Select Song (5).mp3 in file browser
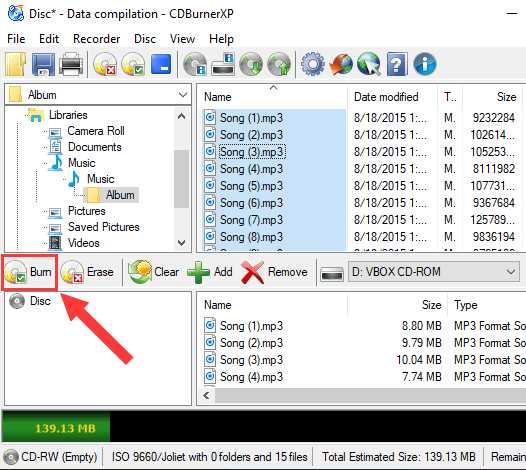This screenshot has width=526, height=470. coord(251,186)
